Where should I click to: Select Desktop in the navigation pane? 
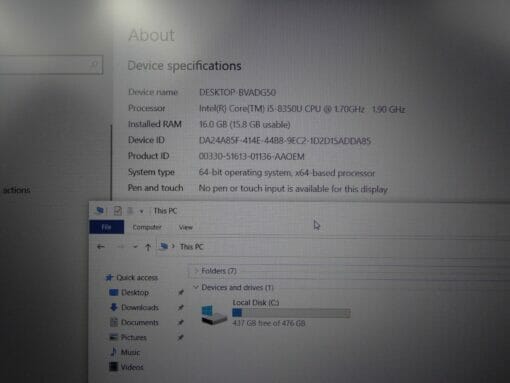point(135,292)
